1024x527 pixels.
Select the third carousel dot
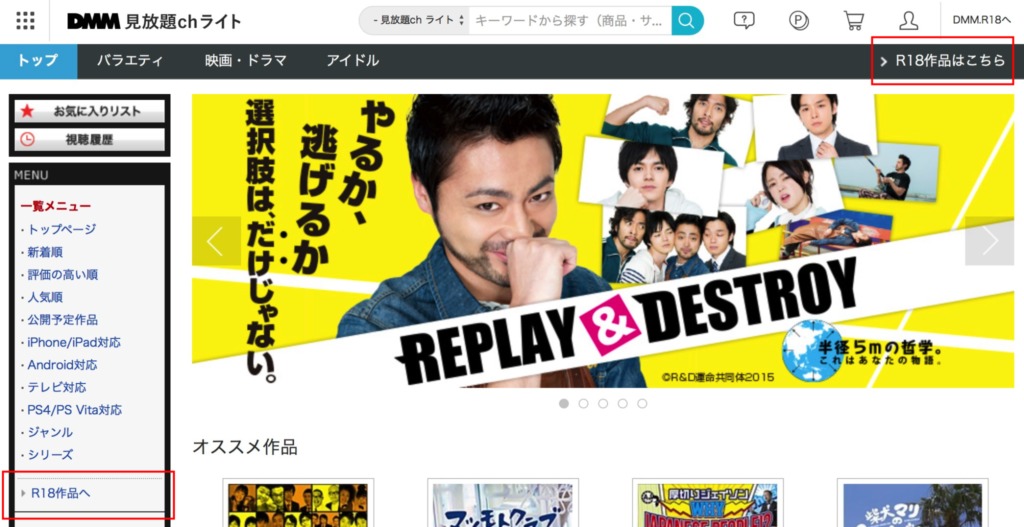tap(603, 404)
